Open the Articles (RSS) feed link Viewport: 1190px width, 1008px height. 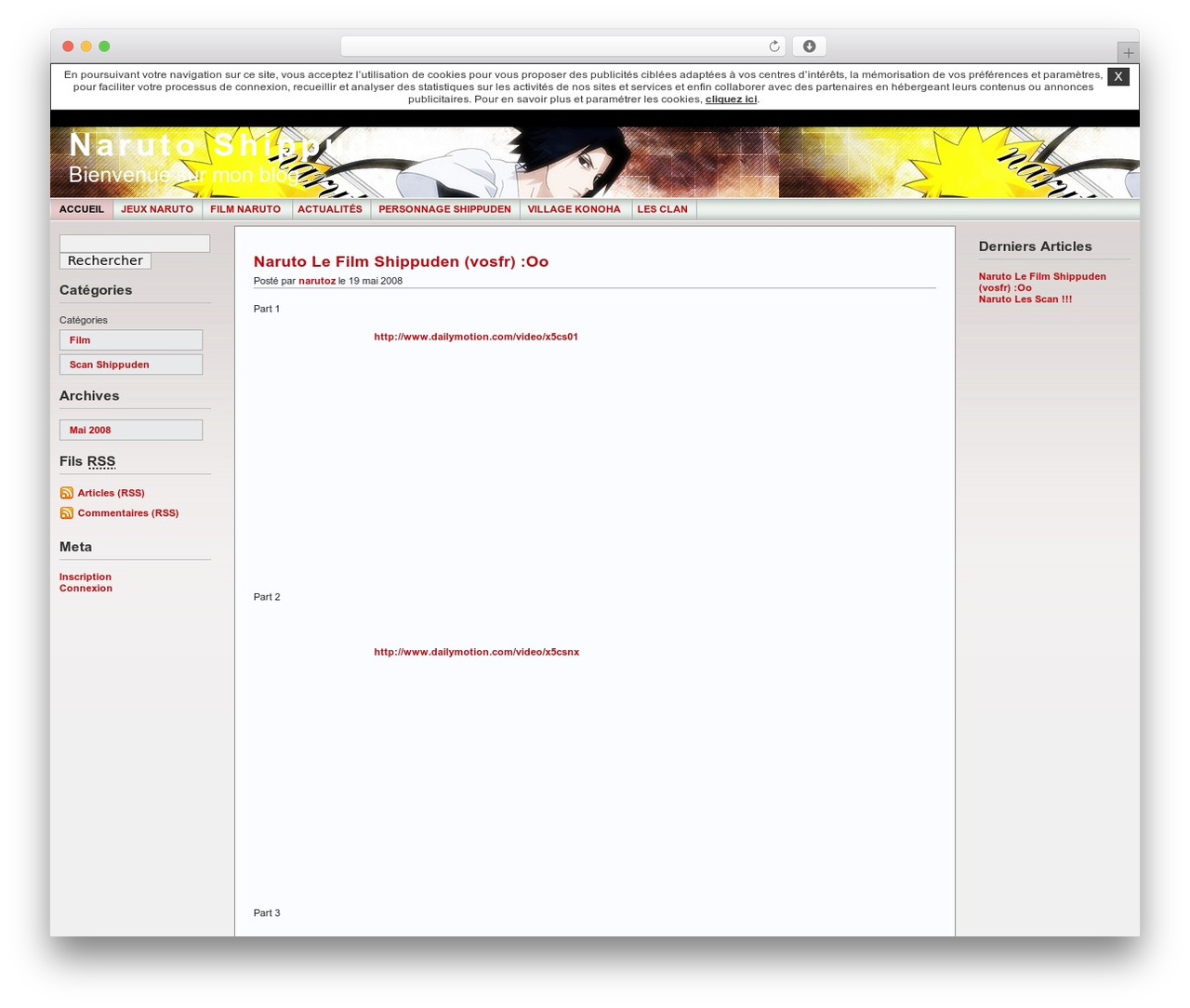point(111,493)
